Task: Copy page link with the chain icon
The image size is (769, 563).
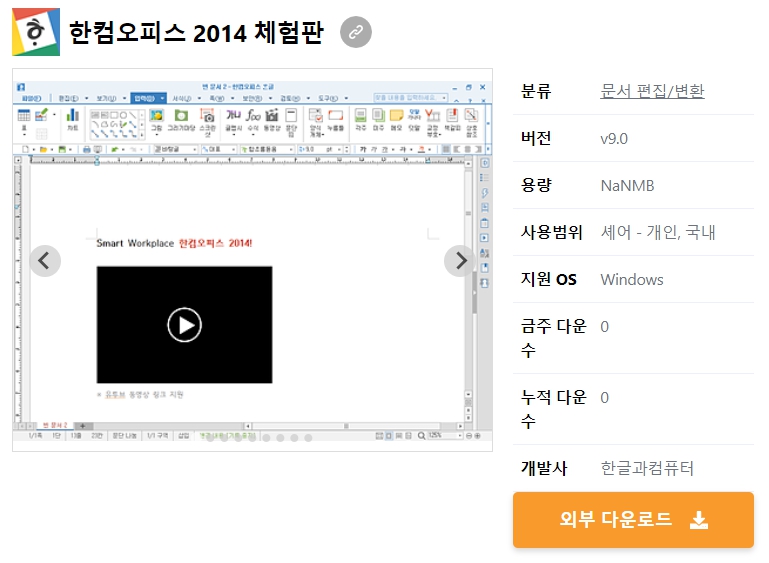Action: click(356, 32)
